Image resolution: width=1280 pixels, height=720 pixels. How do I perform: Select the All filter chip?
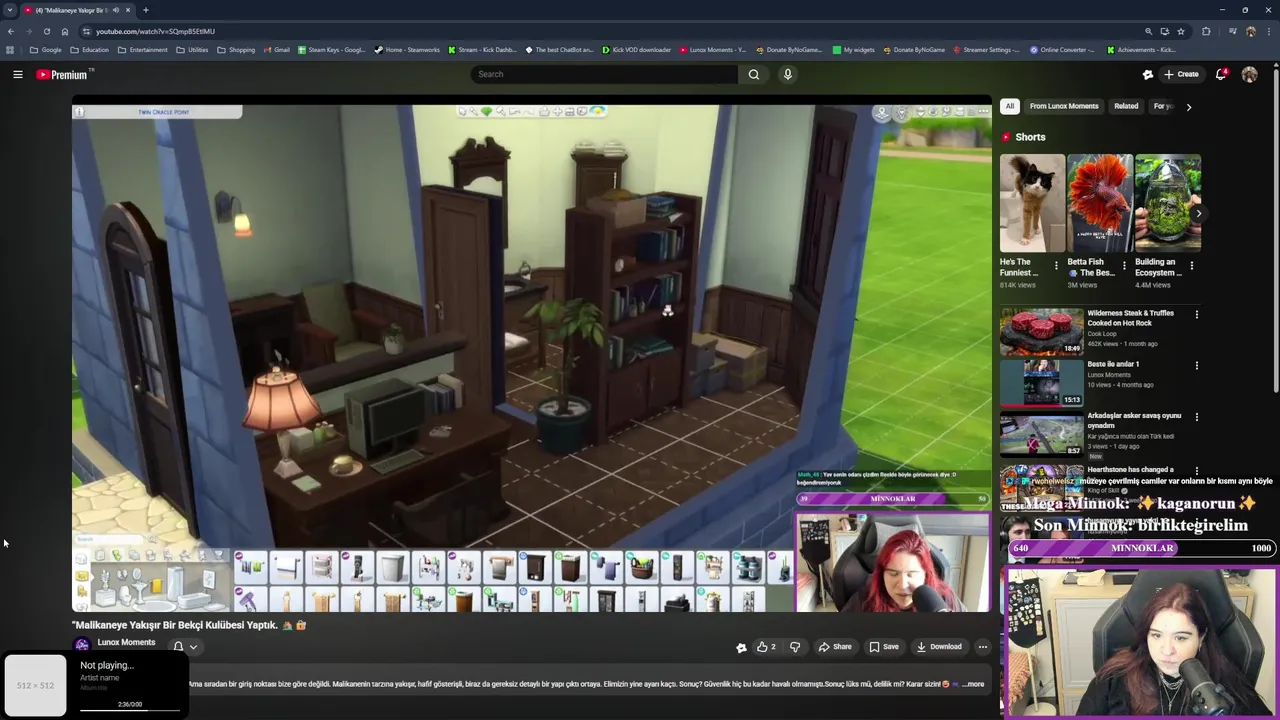(1010, 106)
